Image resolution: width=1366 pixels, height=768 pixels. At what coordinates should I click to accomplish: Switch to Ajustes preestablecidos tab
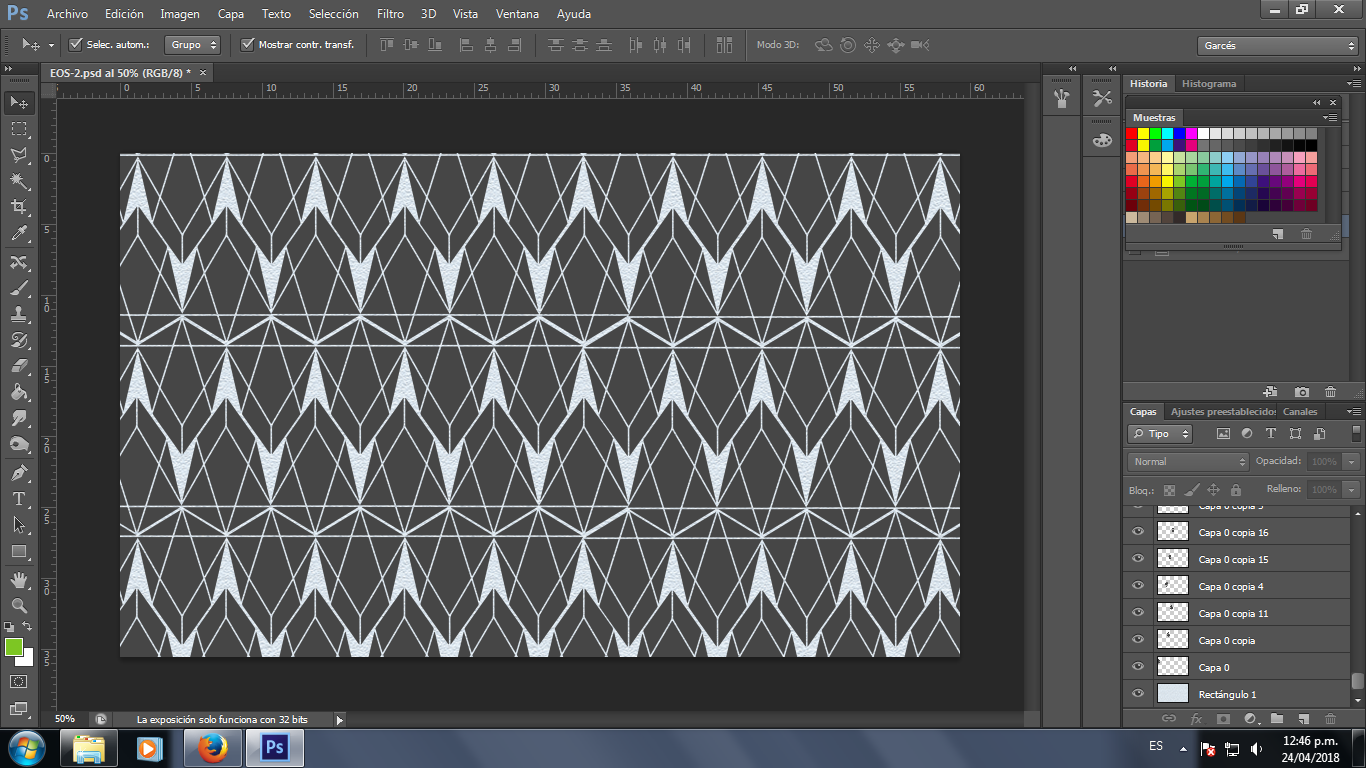click(x=1223, y=411)
